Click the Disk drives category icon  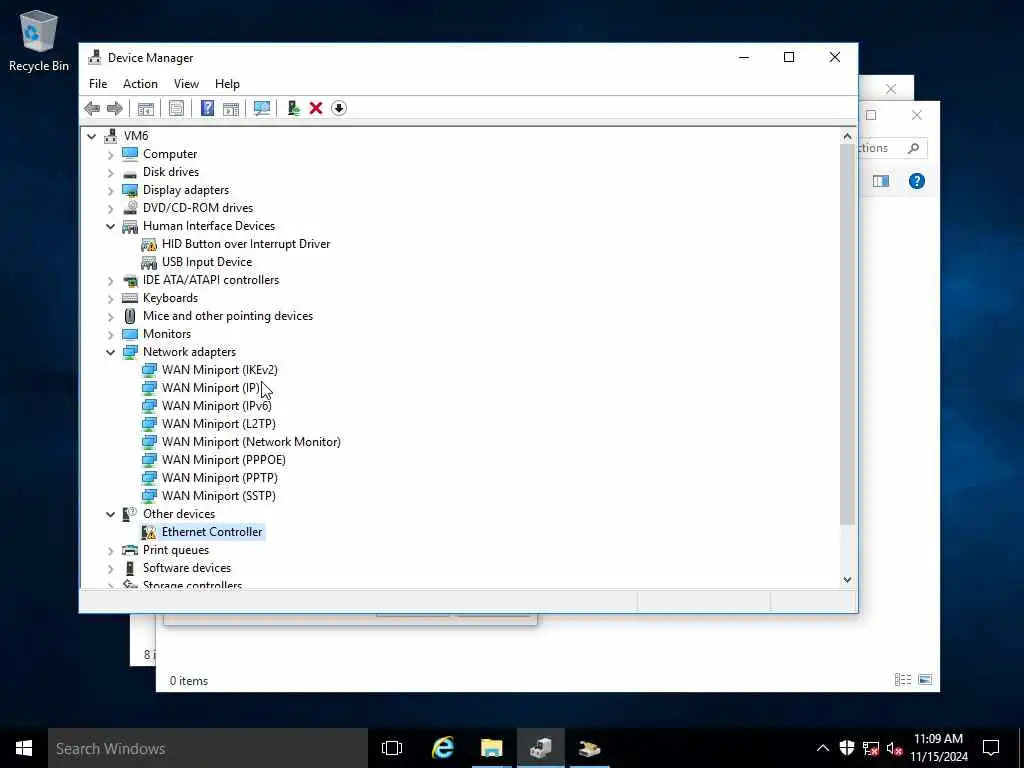point(130,172)
